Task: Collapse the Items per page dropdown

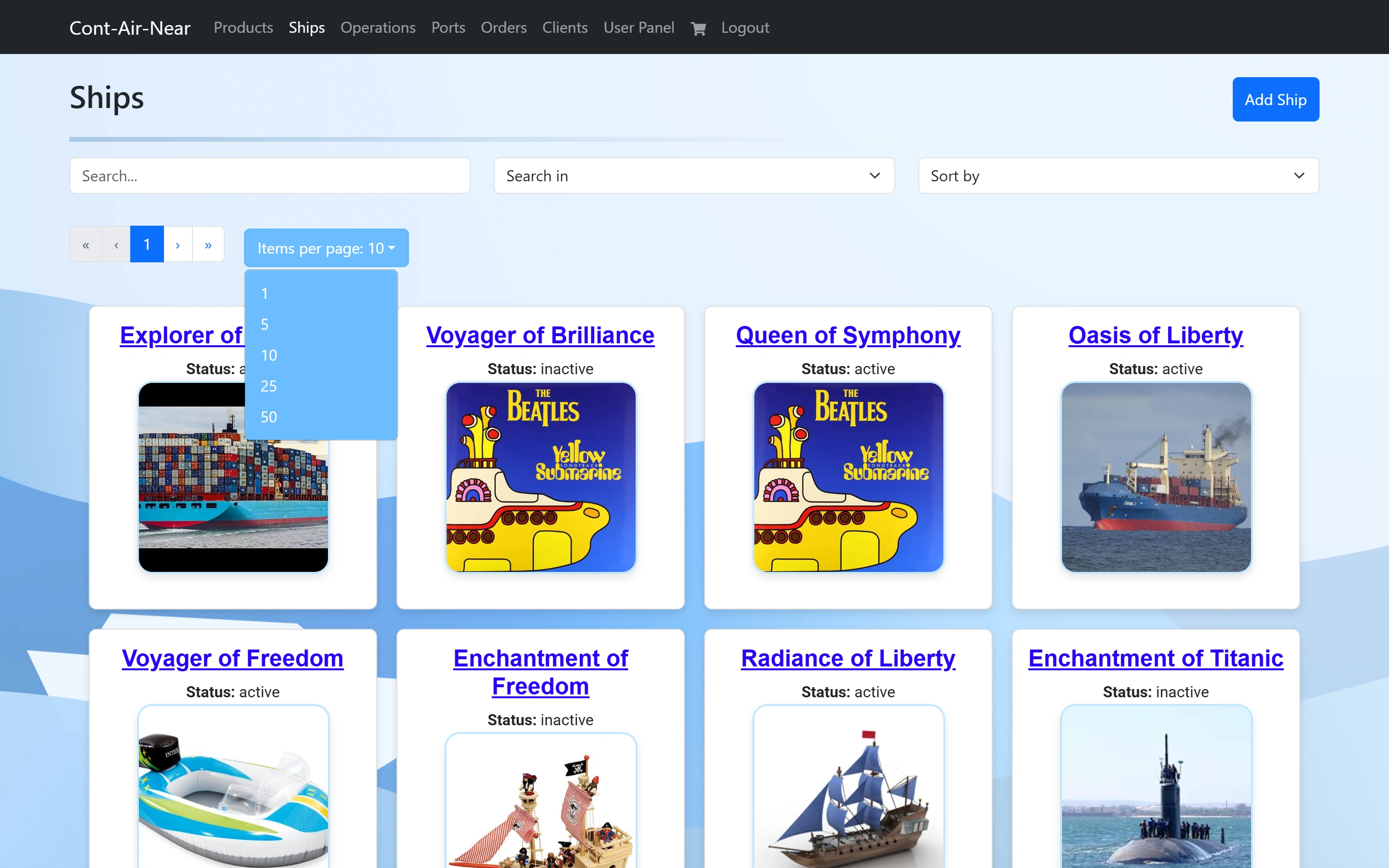Action: [x=326, y=248]
